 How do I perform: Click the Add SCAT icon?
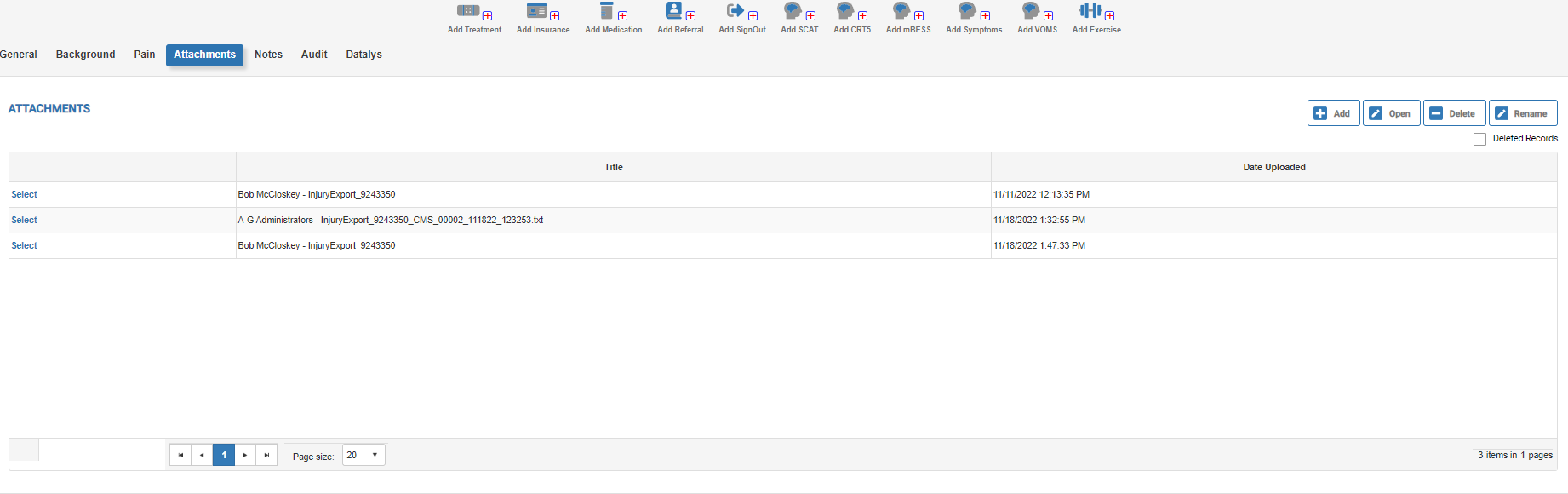[x=799, y=12]
